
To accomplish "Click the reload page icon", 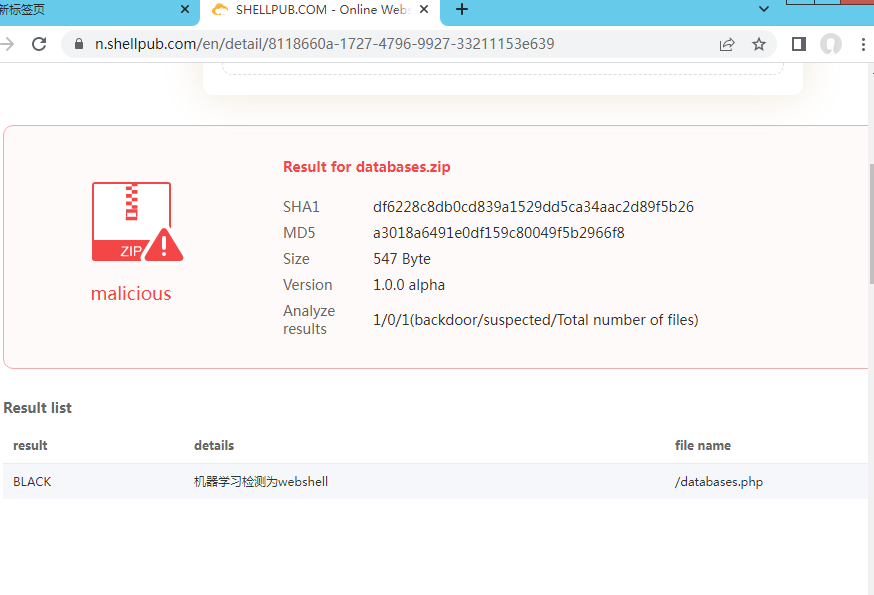I will point(39,44).
